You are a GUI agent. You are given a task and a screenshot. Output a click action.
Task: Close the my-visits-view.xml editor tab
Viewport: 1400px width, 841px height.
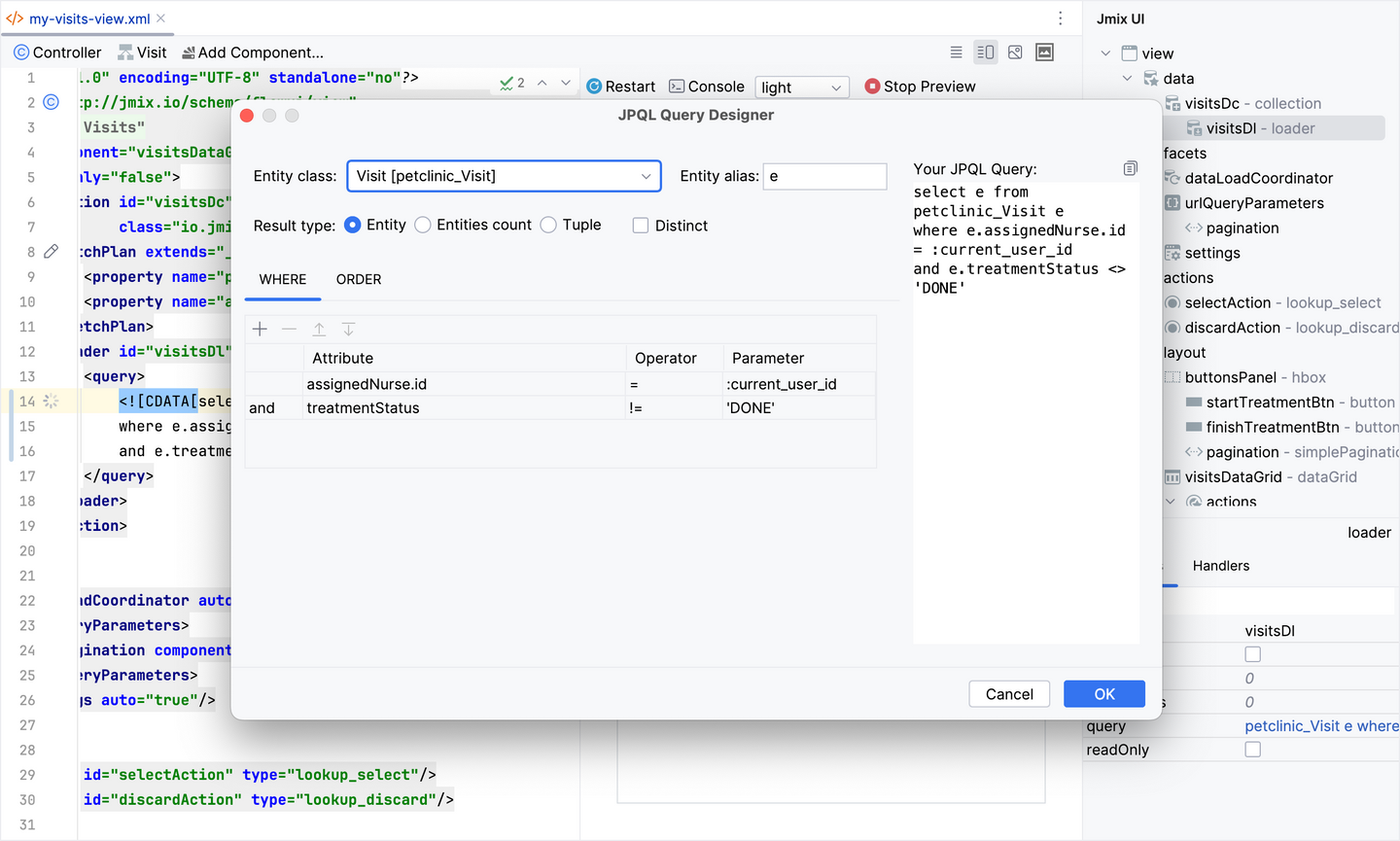click(x=160, y=18)
